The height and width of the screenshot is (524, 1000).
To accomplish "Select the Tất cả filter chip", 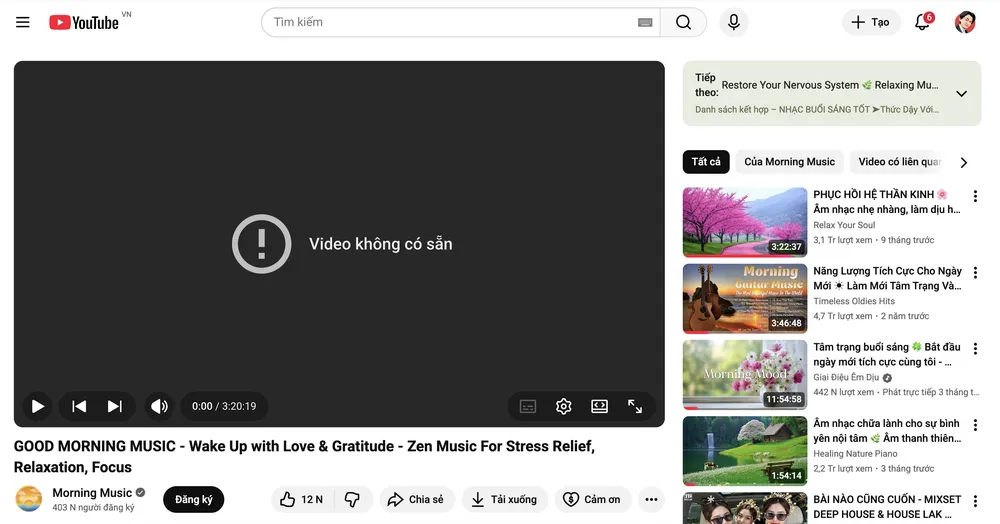I will pos(706,162).
